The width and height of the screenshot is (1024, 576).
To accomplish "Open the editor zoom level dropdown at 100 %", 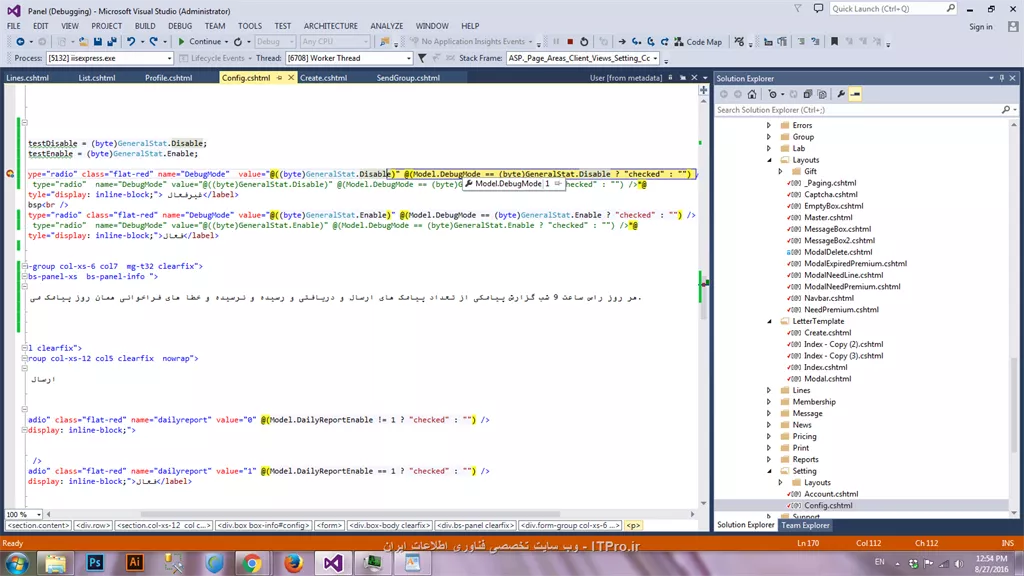I will tap(39, 515).
